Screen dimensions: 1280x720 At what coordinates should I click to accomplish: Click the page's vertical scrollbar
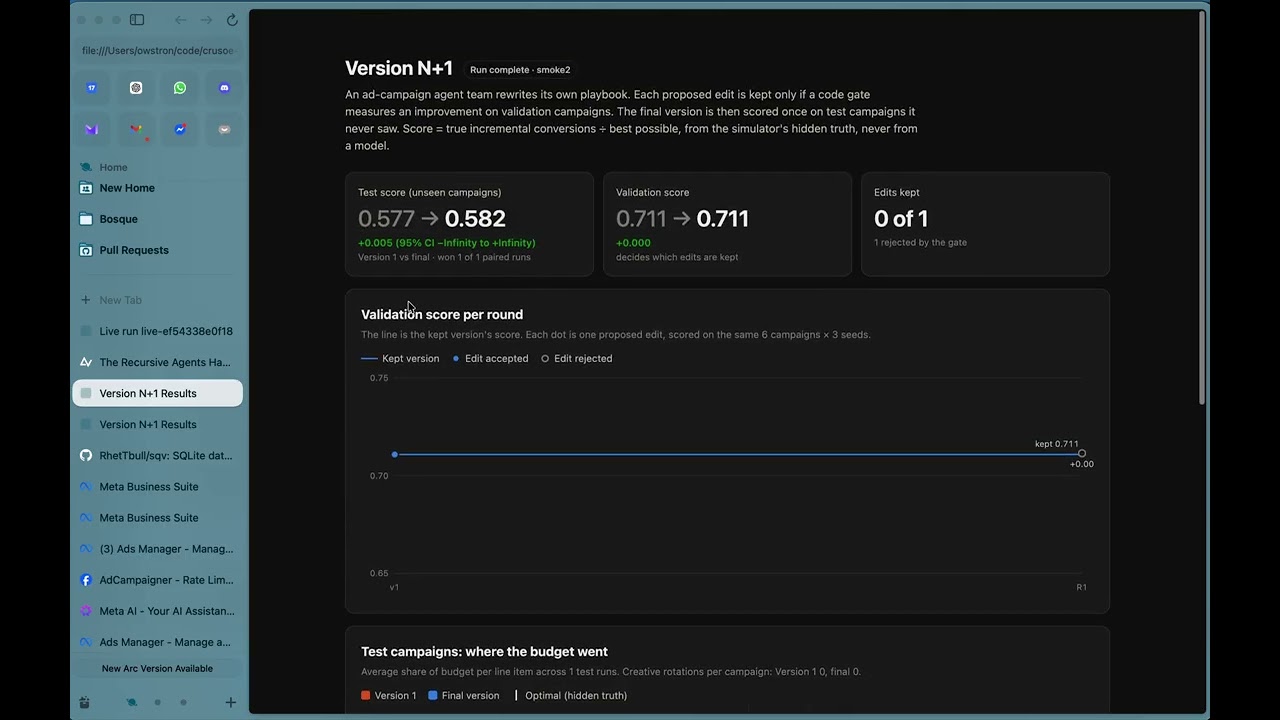(1201, 210)
